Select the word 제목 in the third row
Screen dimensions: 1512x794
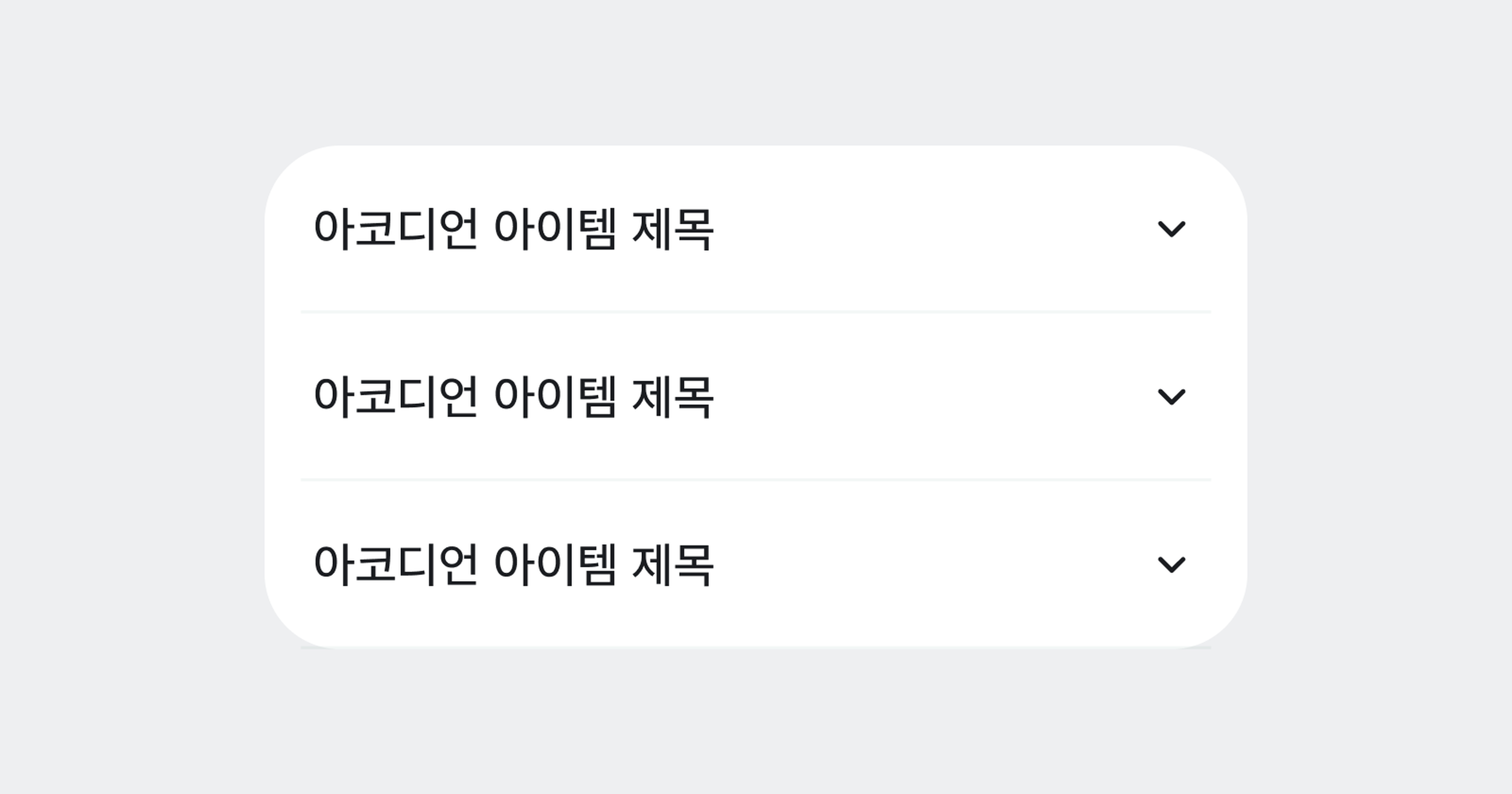point(673,565)
